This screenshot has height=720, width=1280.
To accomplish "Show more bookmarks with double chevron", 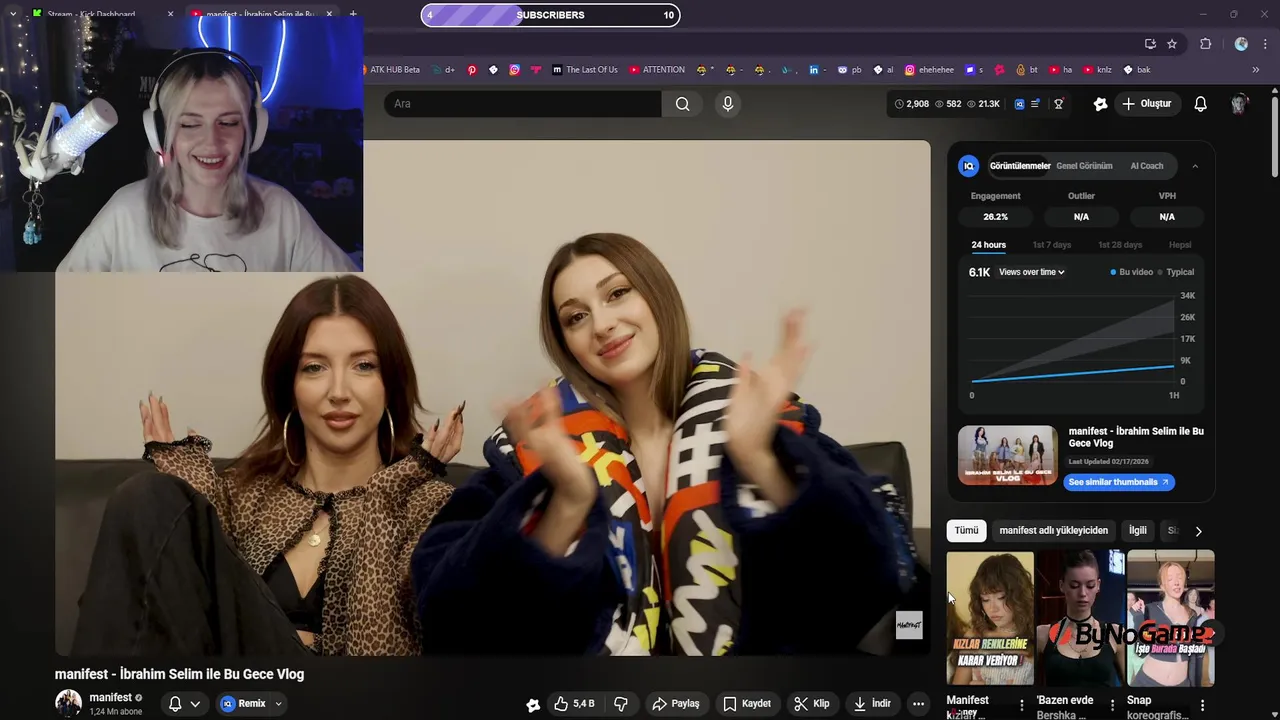I will 1255,70.
